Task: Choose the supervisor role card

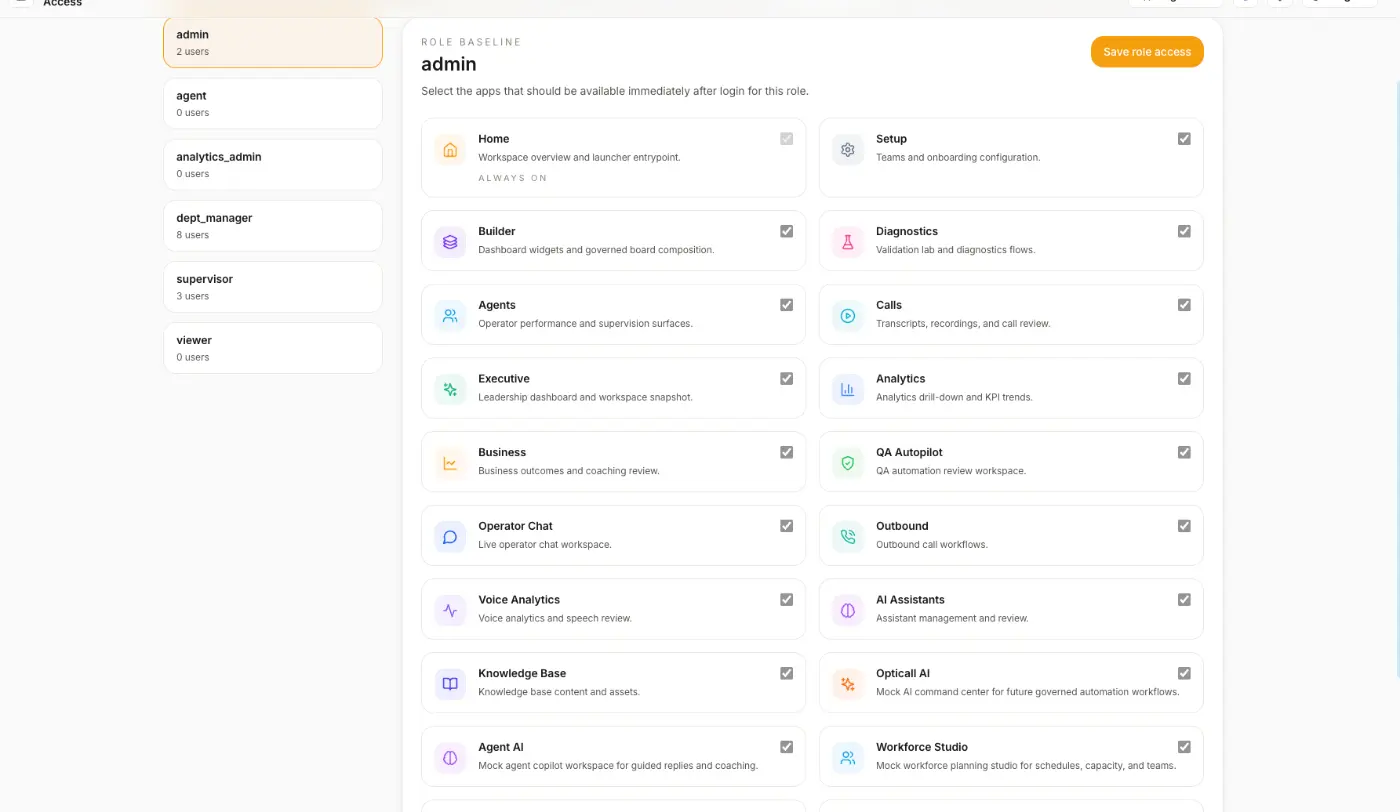Action: (273, 287)
